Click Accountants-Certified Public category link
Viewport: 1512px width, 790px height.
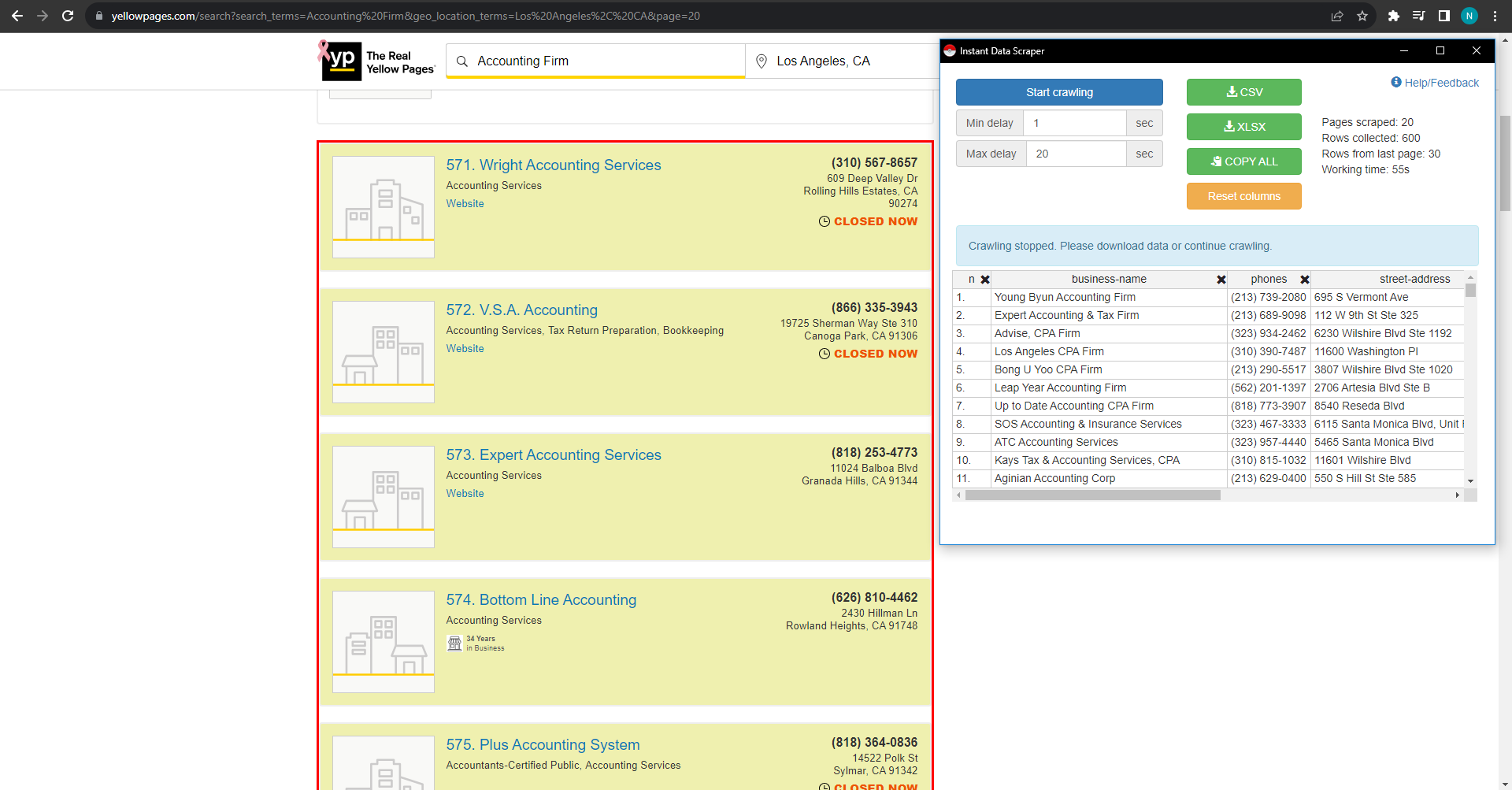[513, 766]
